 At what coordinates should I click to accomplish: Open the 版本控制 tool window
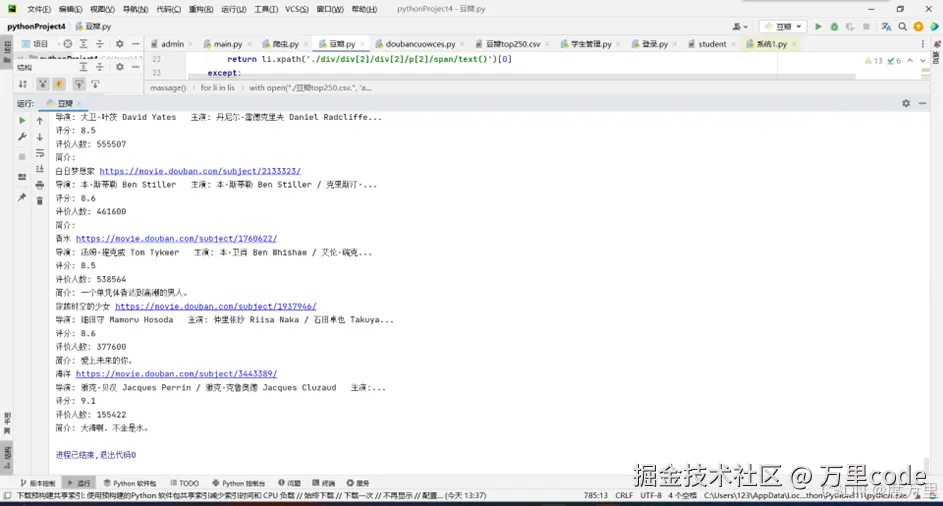(x=37, y=483)
